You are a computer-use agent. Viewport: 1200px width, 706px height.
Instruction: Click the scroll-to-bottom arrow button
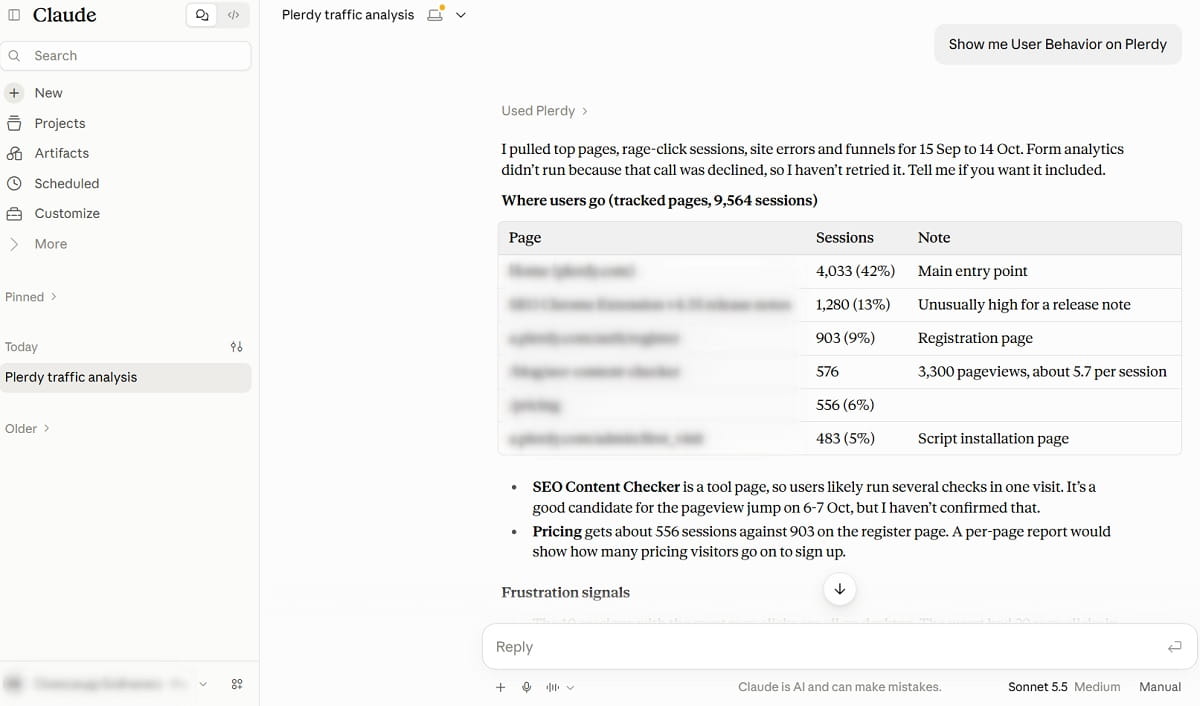click(840, 589)
